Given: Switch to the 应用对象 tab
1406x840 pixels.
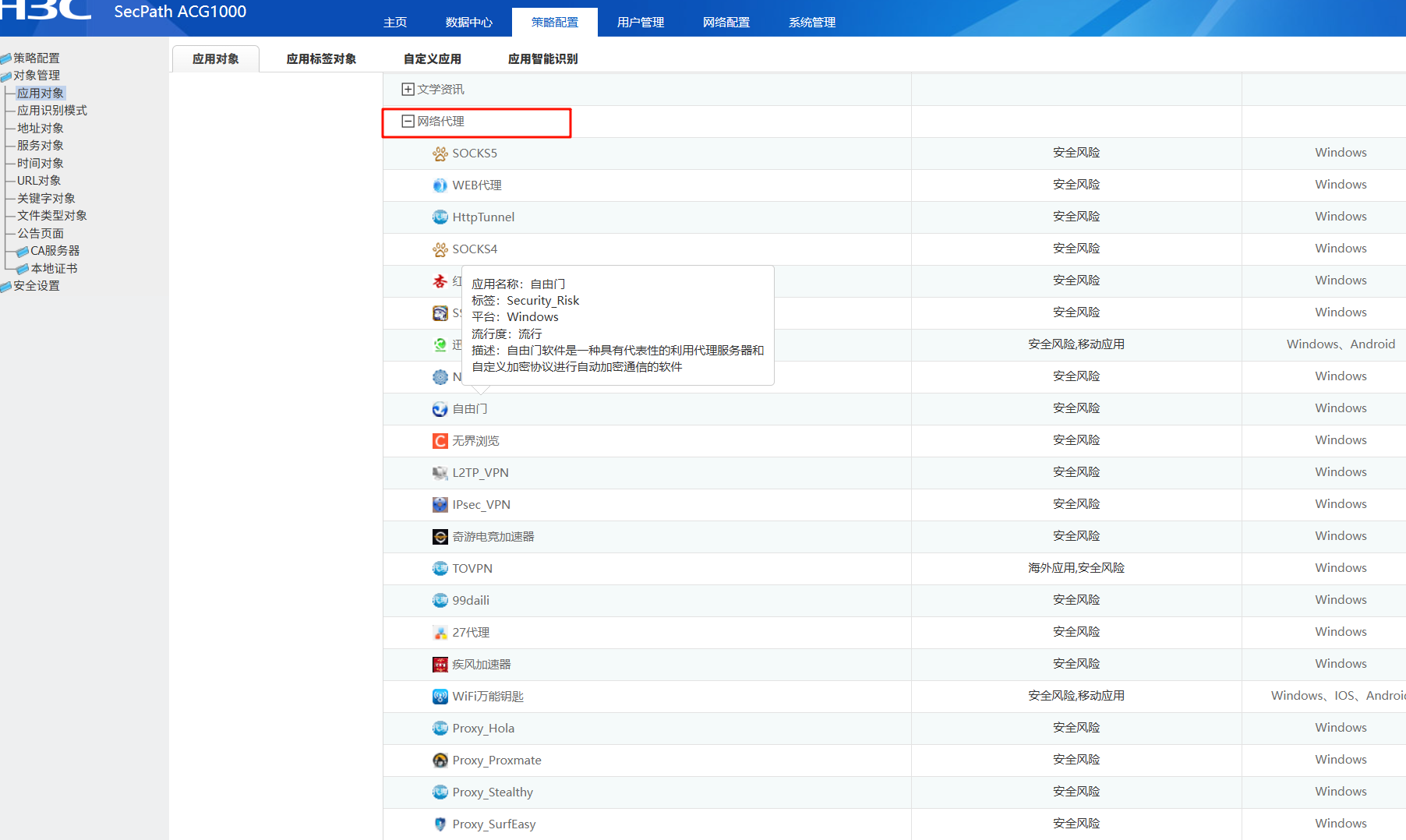Looking at the screenshot, I should 216,59.
